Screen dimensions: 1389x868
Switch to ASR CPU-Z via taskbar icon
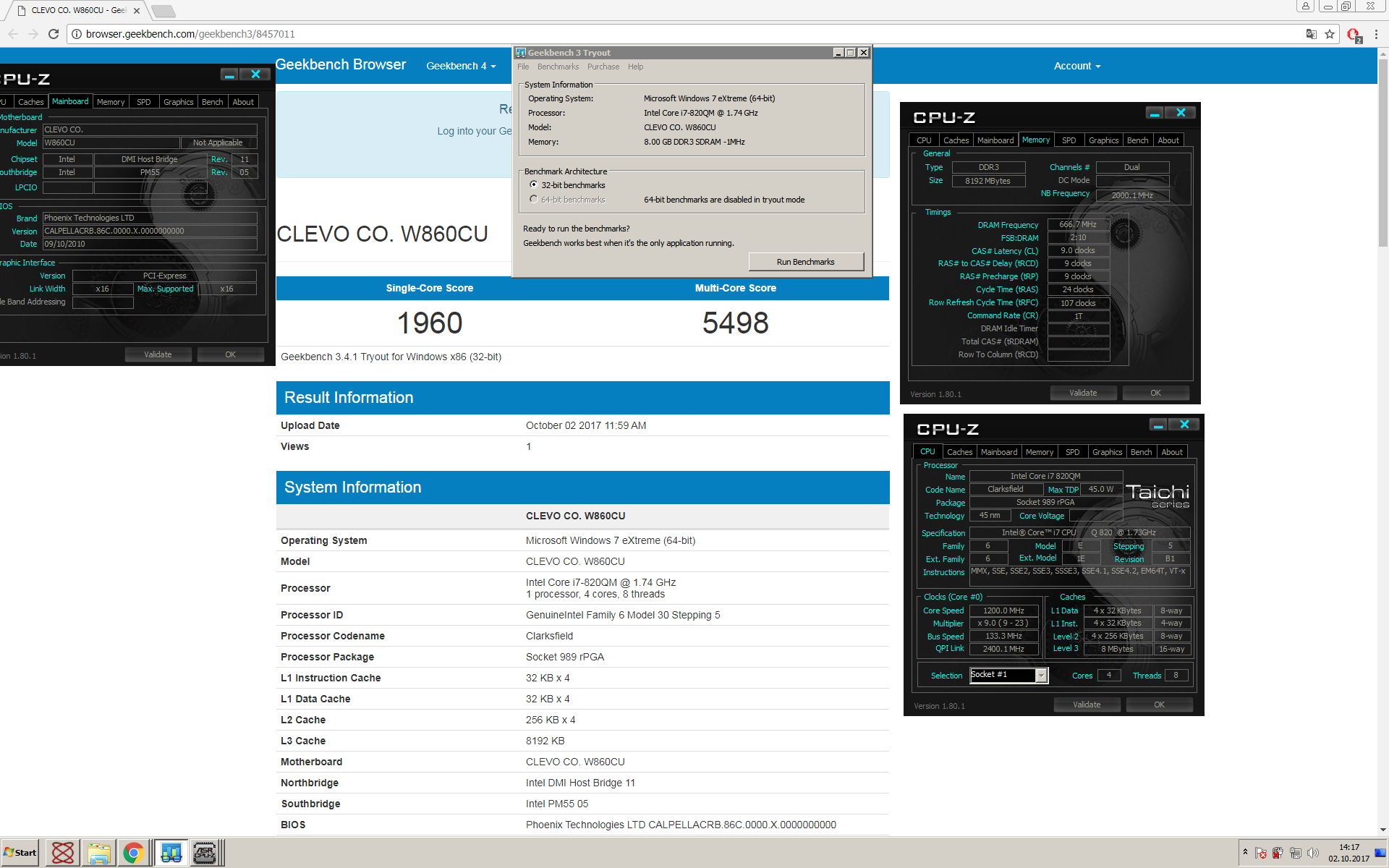(205, 853)
